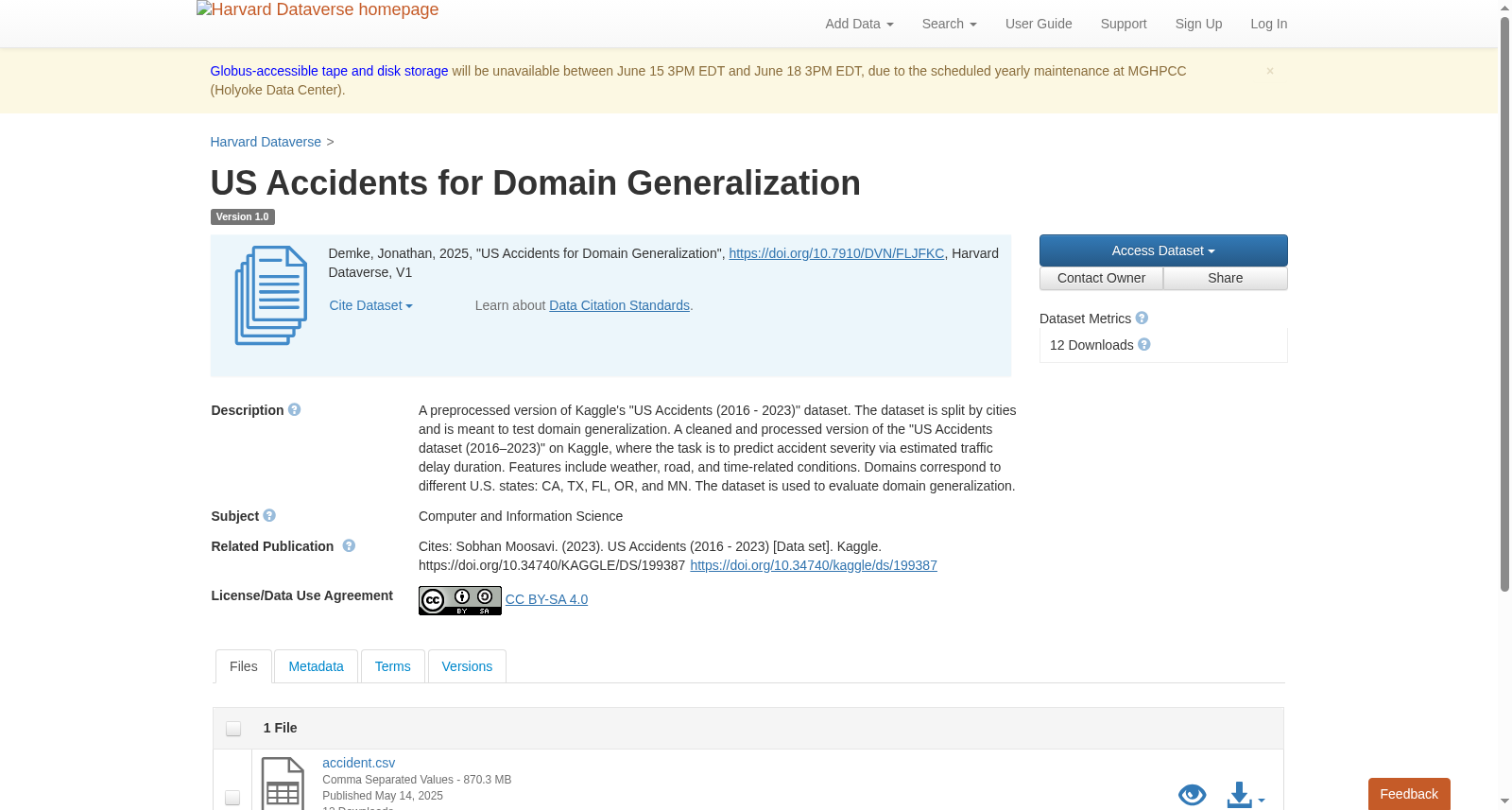Viewport: 1512px width, 810px height.
Task: Click the Related Publication help icon
Action: pos(349,546)
